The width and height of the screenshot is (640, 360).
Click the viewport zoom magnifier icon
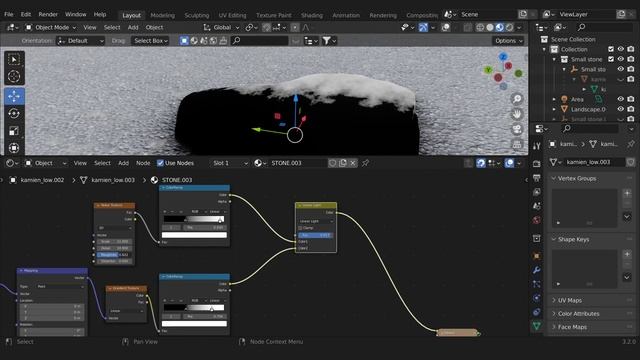(517, 99)
